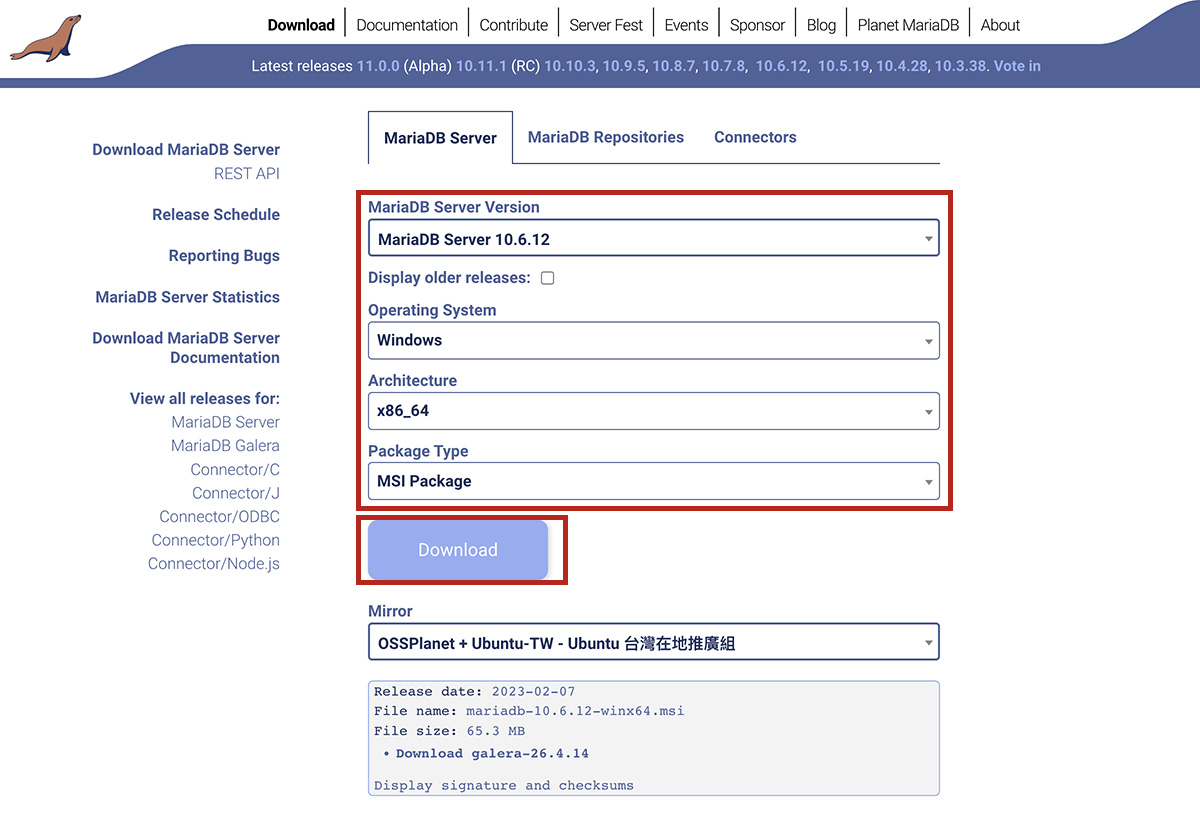Open release 10.11.1 RC link
Image resolution: width=1200 pixels, height=814 pixels.
(x=482, y=66)
